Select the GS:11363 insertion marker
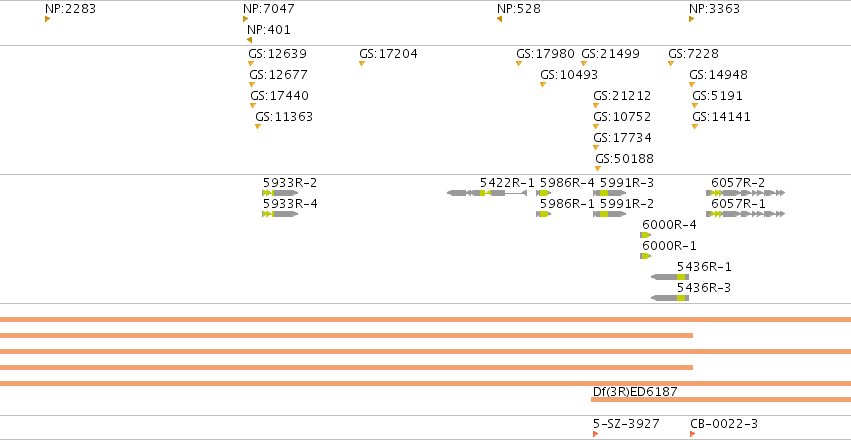This screenshot has width=851, height=440. (258, 126)
